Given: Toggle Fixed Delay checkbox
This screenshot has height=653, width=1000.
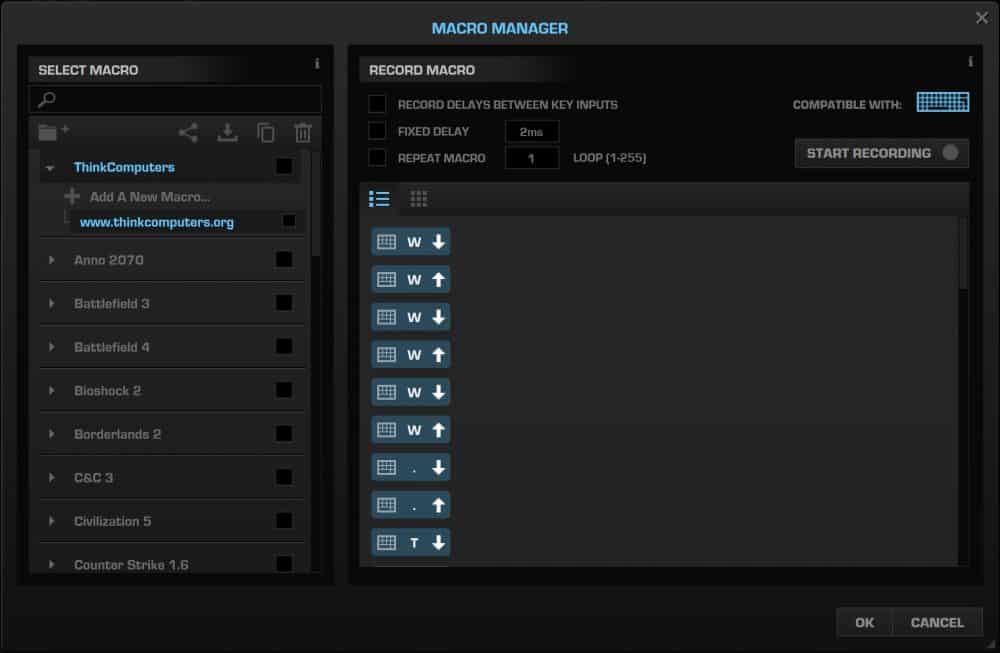Looking at the screenshot, I should (x=377, y=131).
